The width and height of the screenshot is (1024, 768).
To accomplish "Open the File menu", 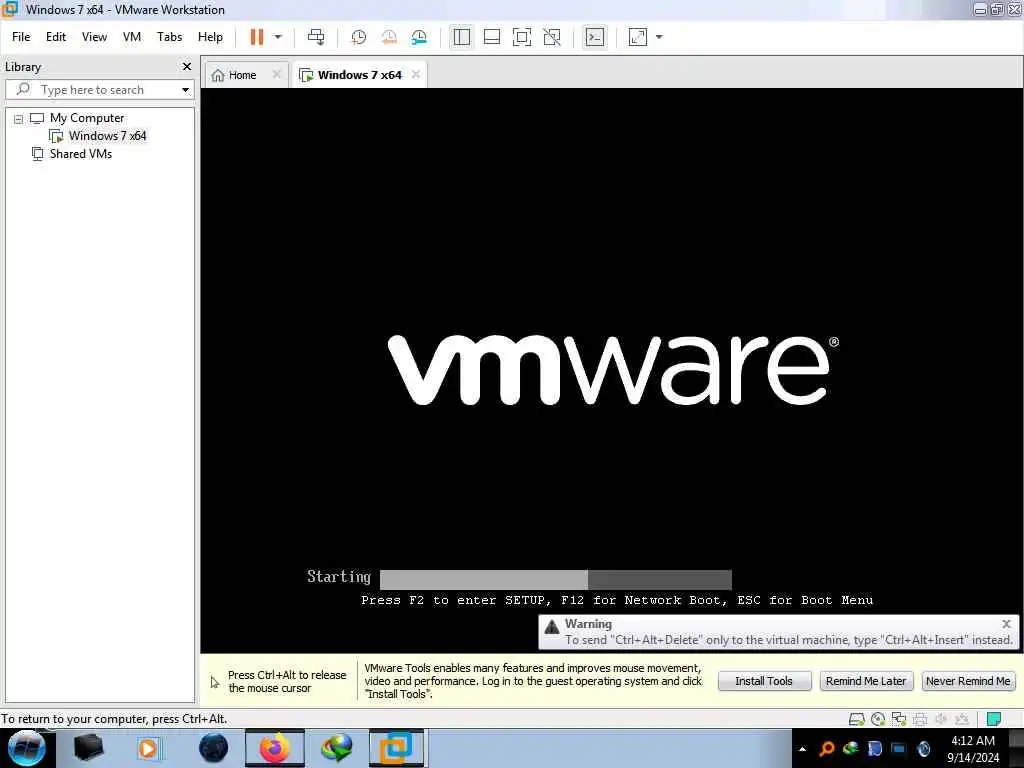I will tap(21, 37).
